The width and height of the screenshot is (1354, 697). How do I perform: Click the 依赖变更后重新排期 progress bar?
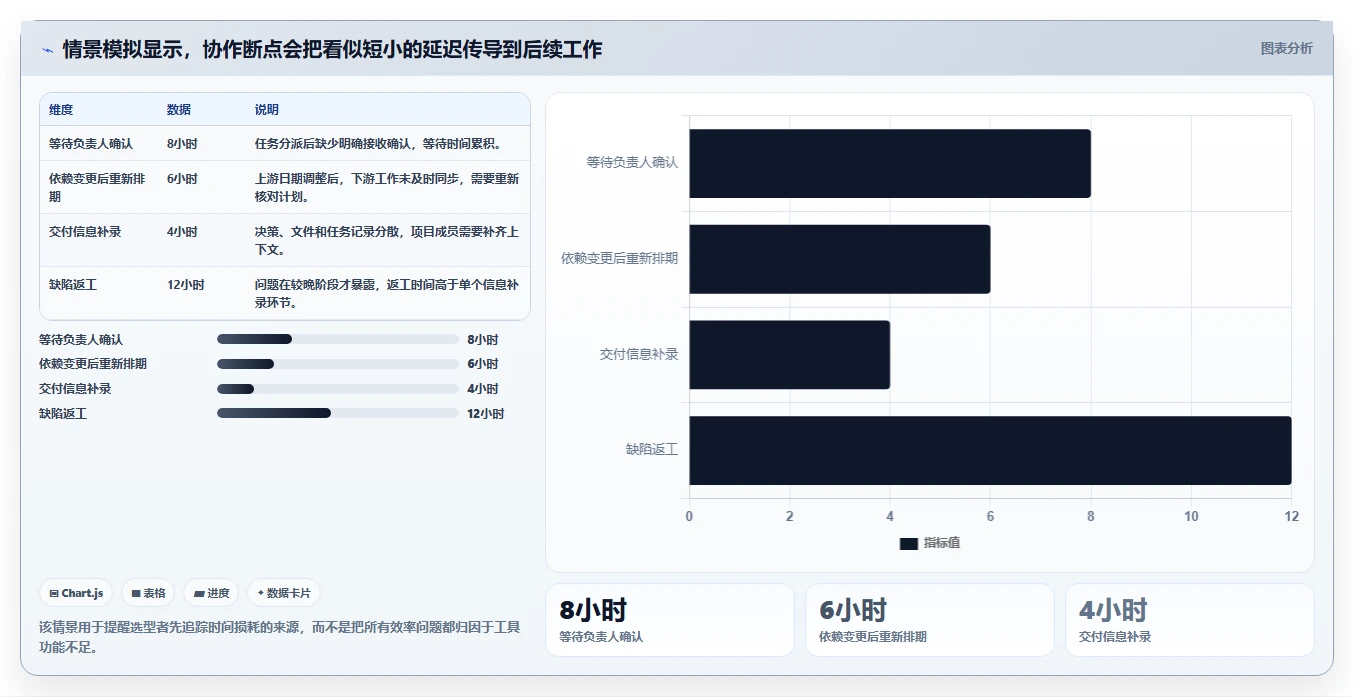pyautogui.click(x=337, y=364)
